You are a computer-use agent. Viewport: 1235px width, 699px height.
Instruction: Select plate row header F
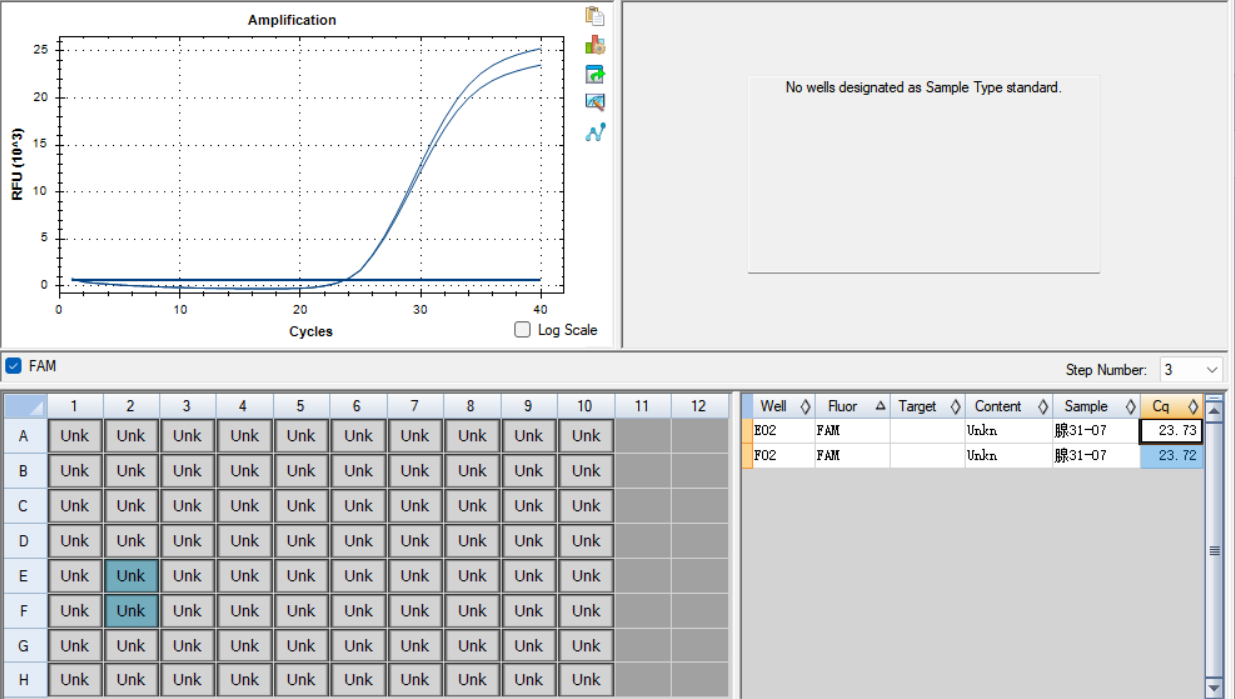(23, 611)
